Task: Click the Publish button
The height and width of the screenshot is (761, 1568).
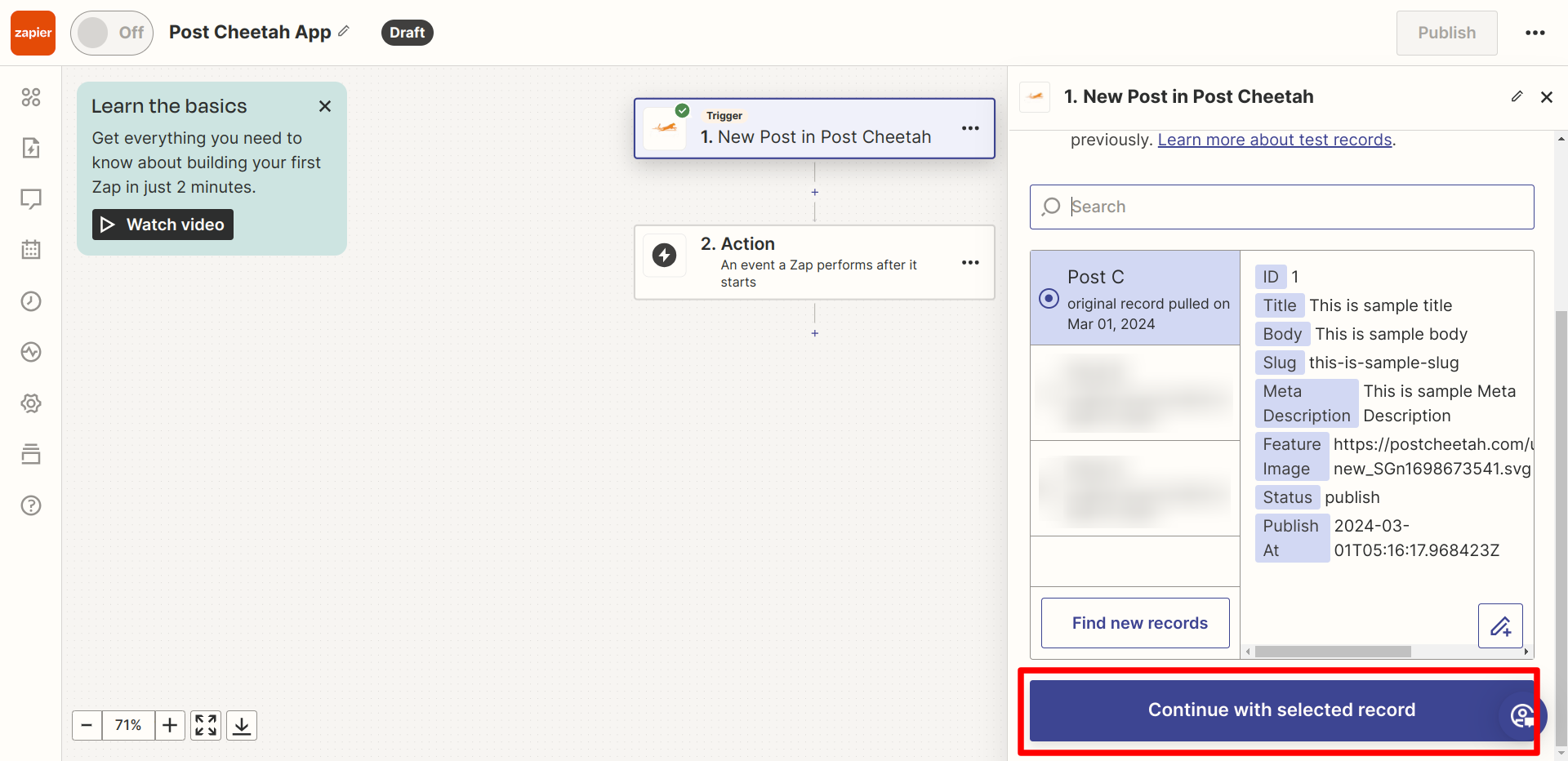Action: [1446, 33]
